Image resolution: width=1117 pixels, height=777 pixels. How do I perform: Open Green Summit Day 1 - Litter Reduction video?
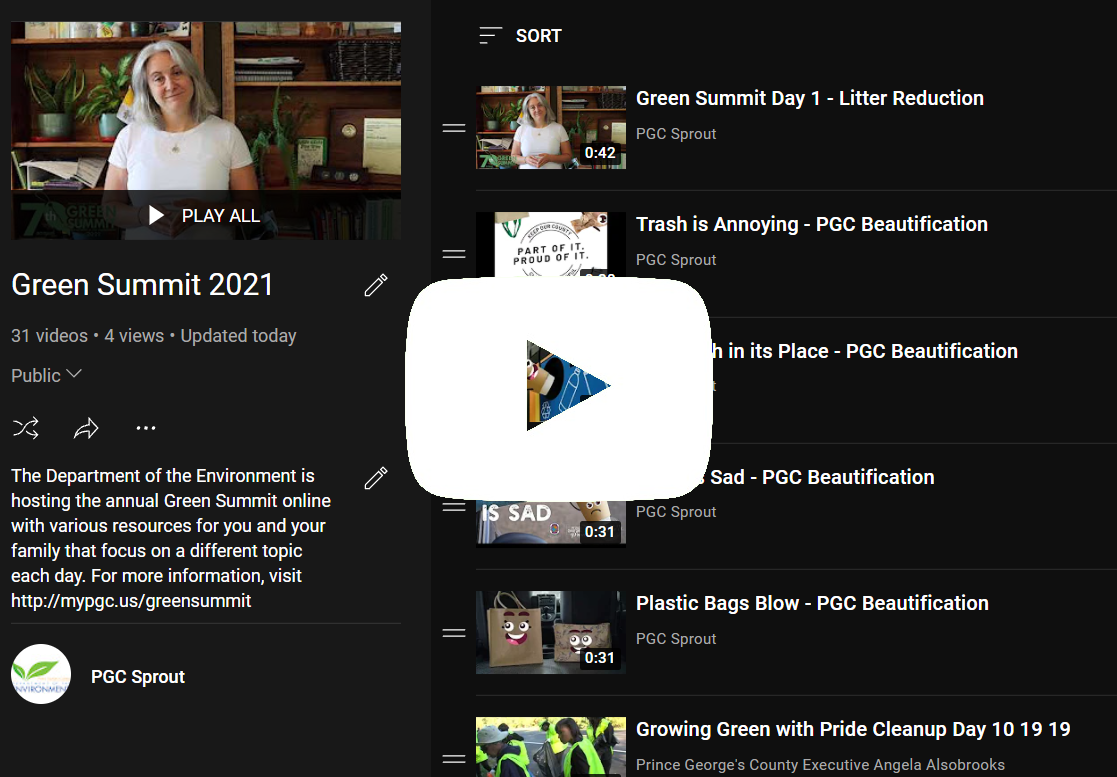[809, 98]
